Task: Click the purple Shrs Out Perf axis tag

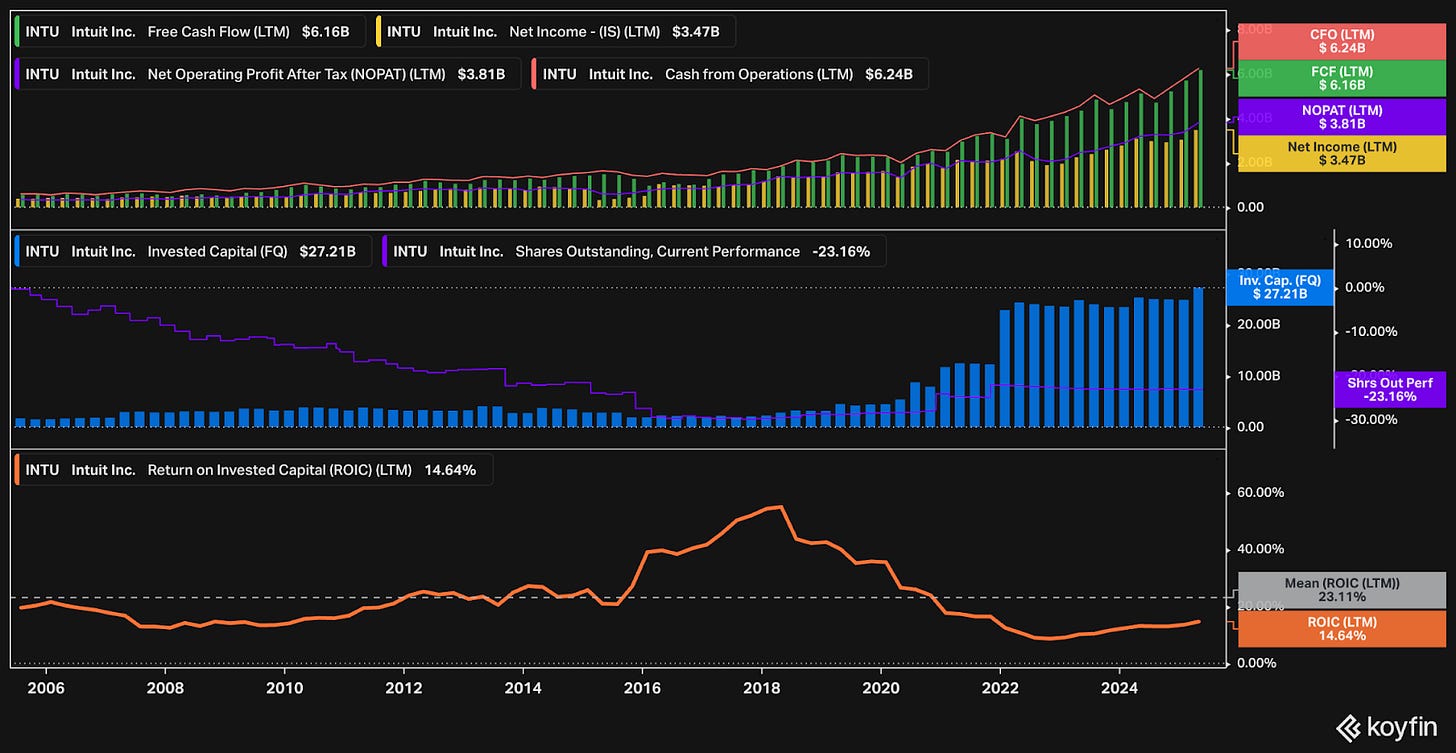Action: coord(1390,389)
